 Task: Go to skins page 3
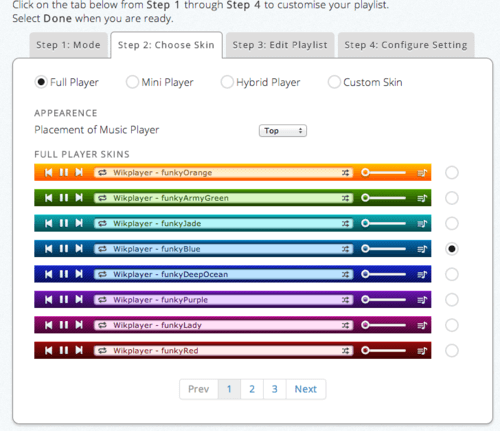coord(275,389)
